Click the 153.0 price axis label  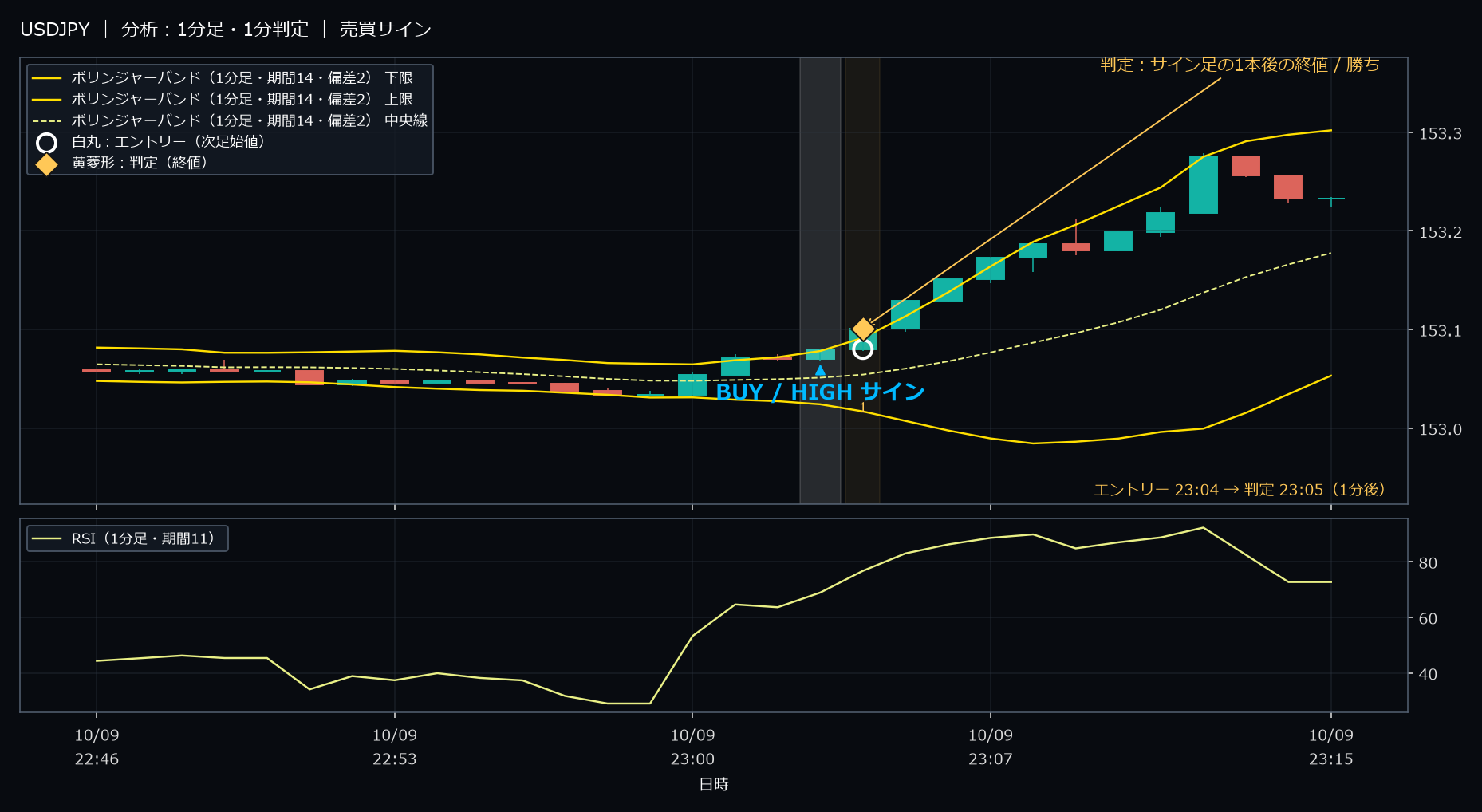coord(1440,429)
